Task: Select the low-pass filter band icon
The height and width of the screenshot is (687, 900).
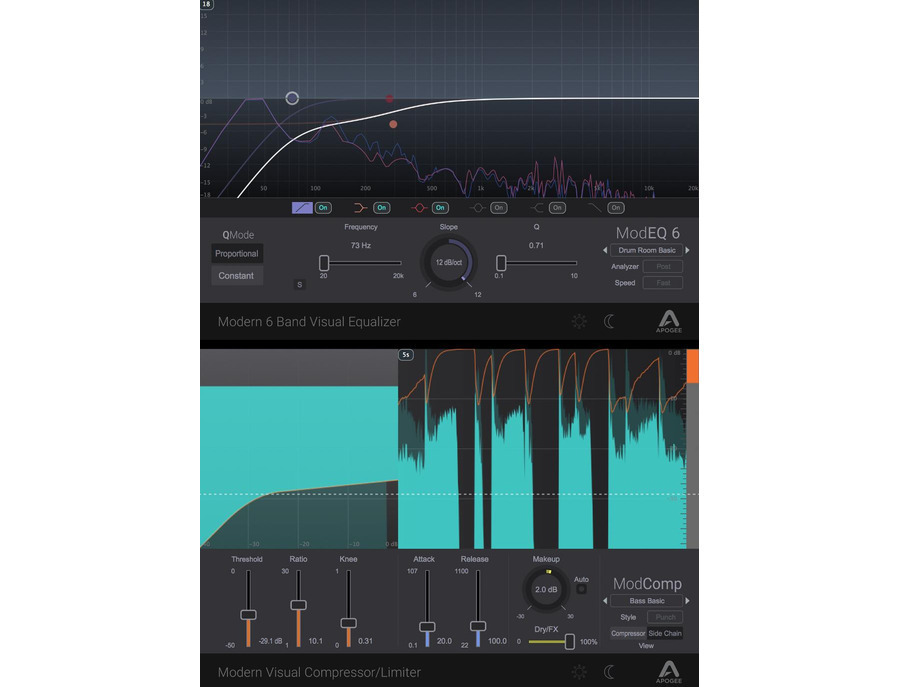Action: tap(594, 208)
